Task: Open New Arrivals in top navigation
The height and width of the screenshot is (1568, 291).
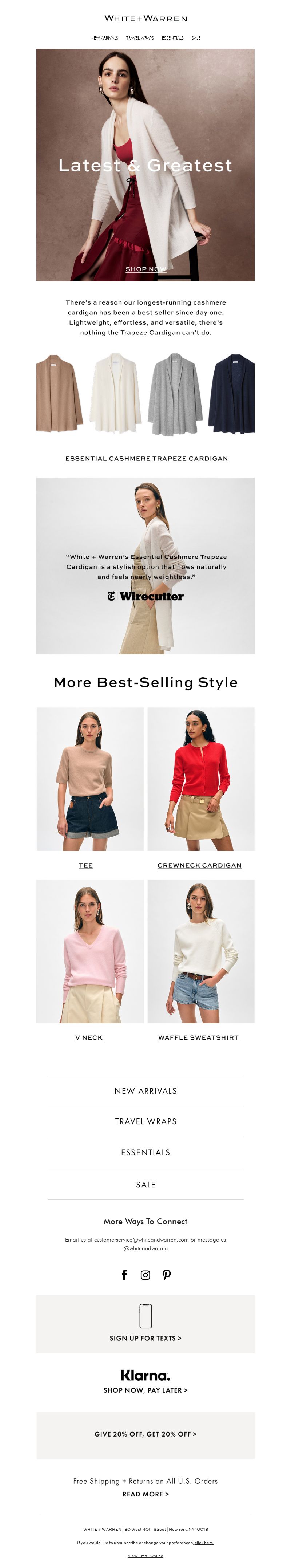Action: pos(104,38)
